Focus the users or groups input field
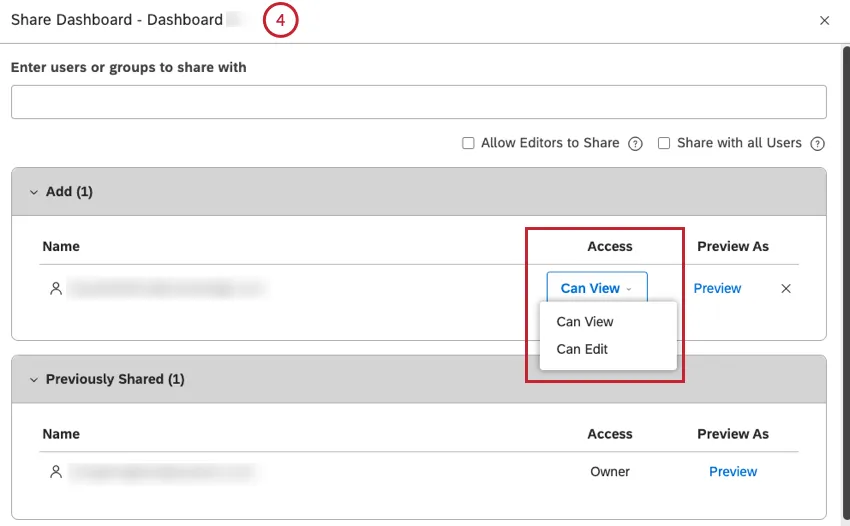 [418, 102]
